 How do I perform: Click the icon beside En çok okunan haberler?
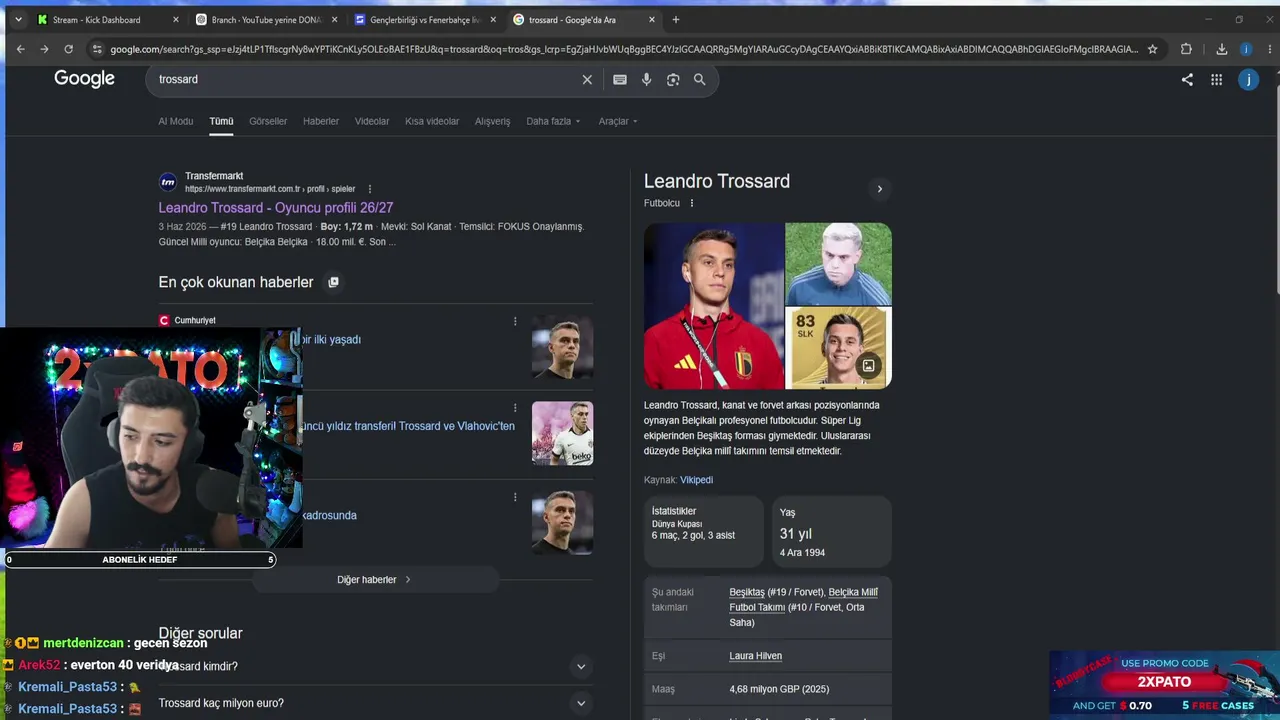(333, 282)
